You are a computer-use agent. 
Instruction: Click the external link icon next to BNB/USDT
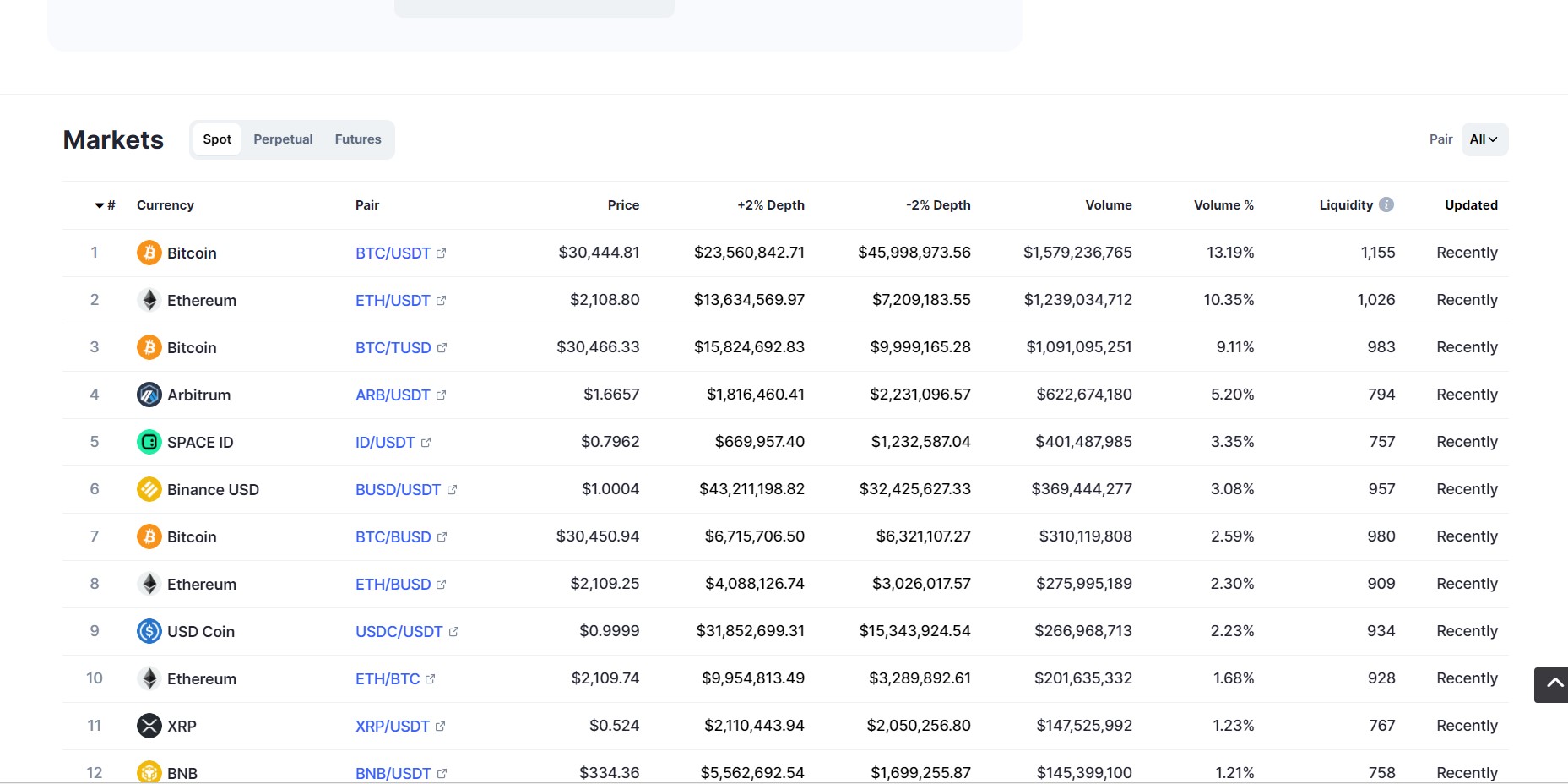coord(442,773)
